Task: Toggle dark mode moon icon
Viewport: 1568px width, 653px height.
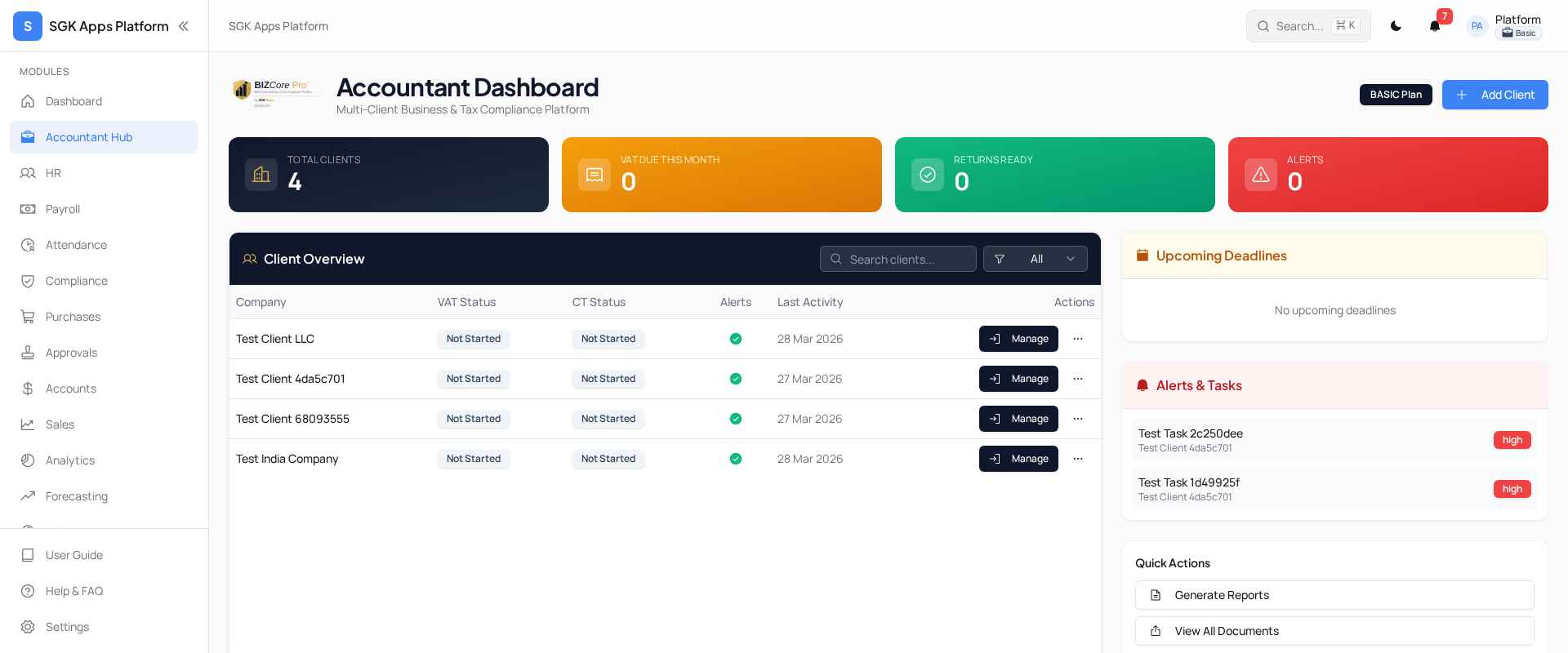Action: pos(1396,26)
